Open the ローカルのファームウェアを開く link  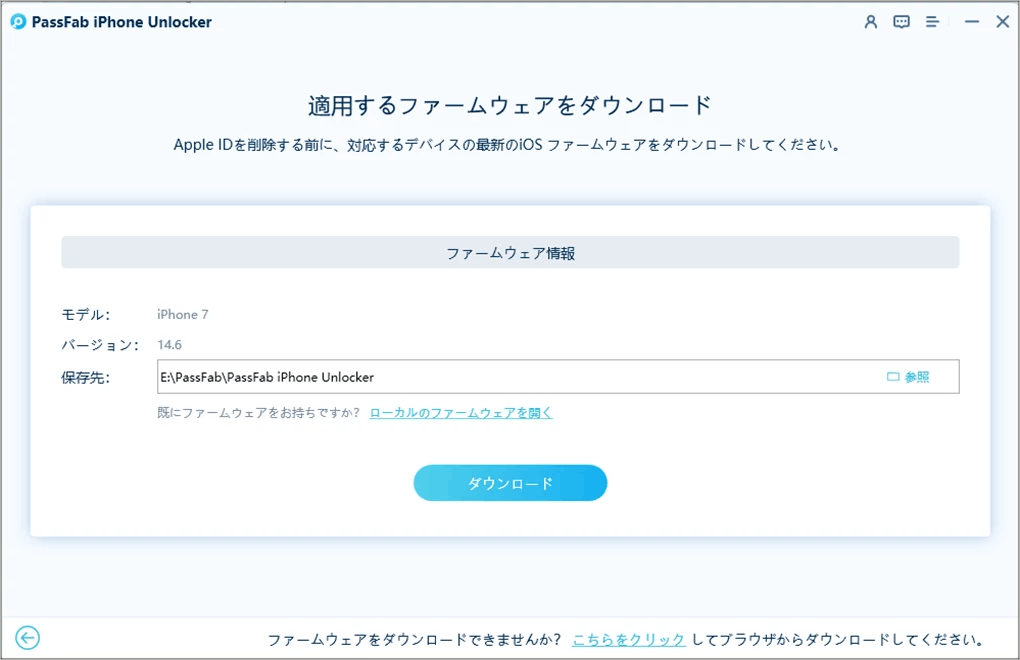[461, 413]
